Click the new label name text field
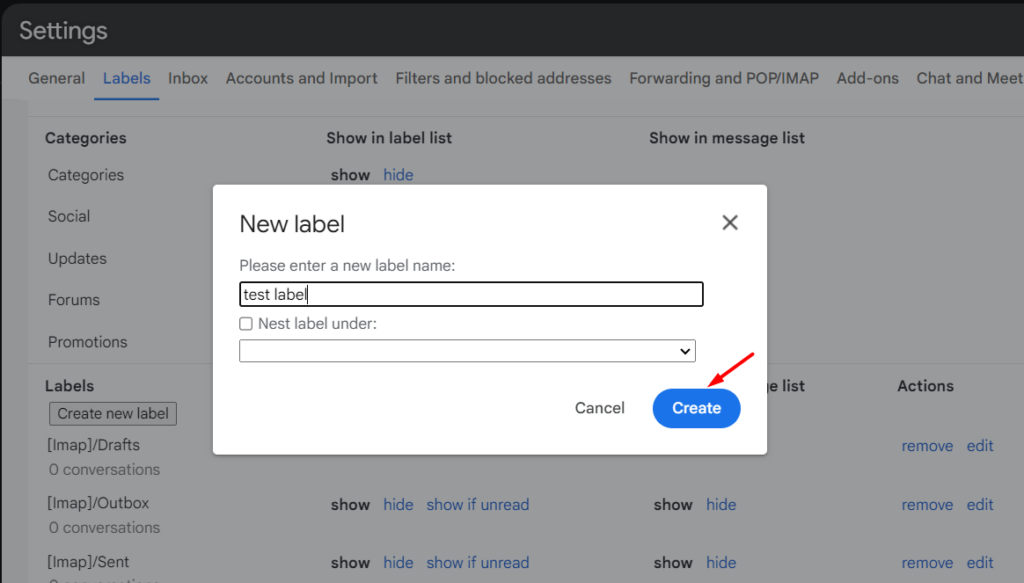Viewport: 1024px width, 583px height. coord(471,294)
